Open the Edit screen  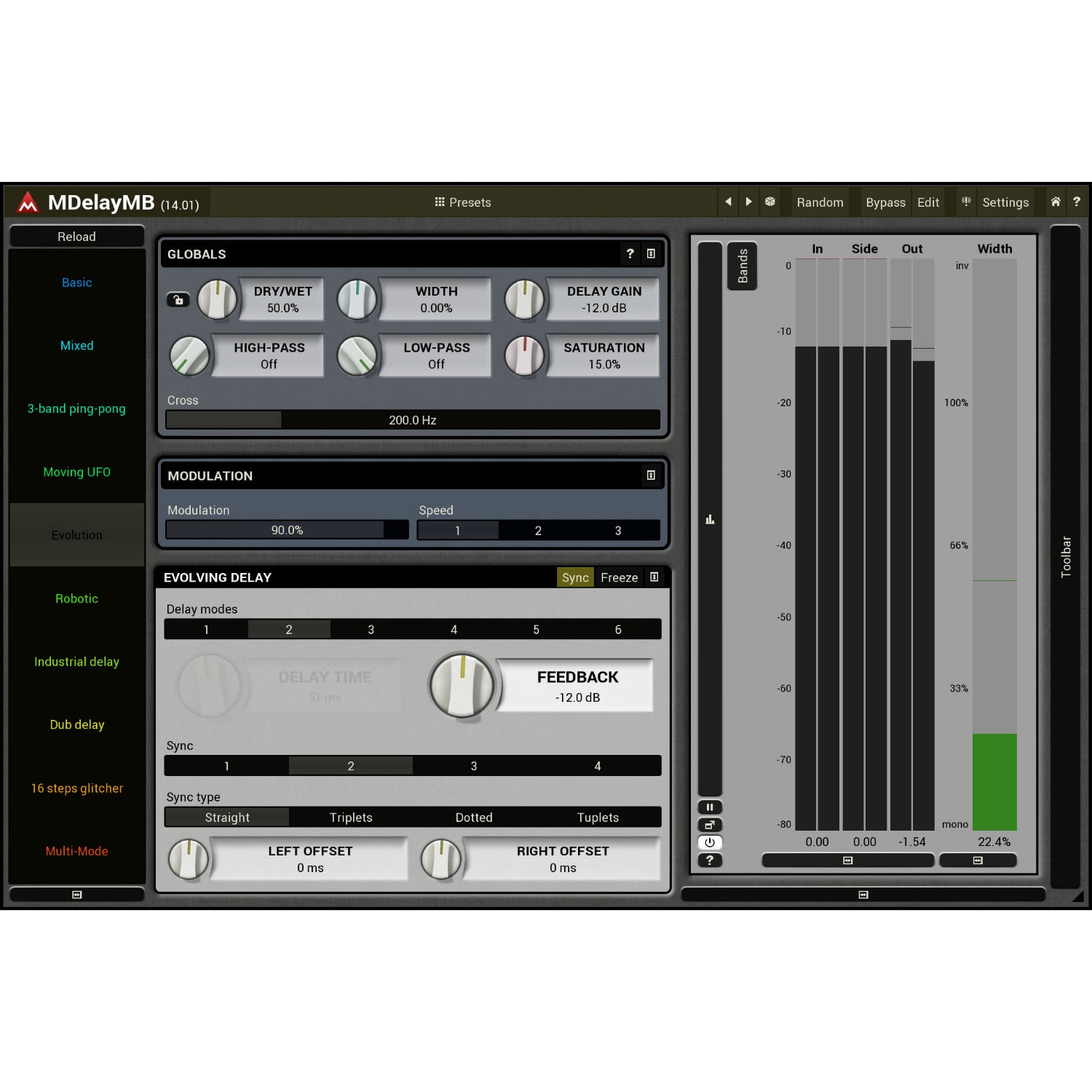pyautogui.click(x=928, y=202)
